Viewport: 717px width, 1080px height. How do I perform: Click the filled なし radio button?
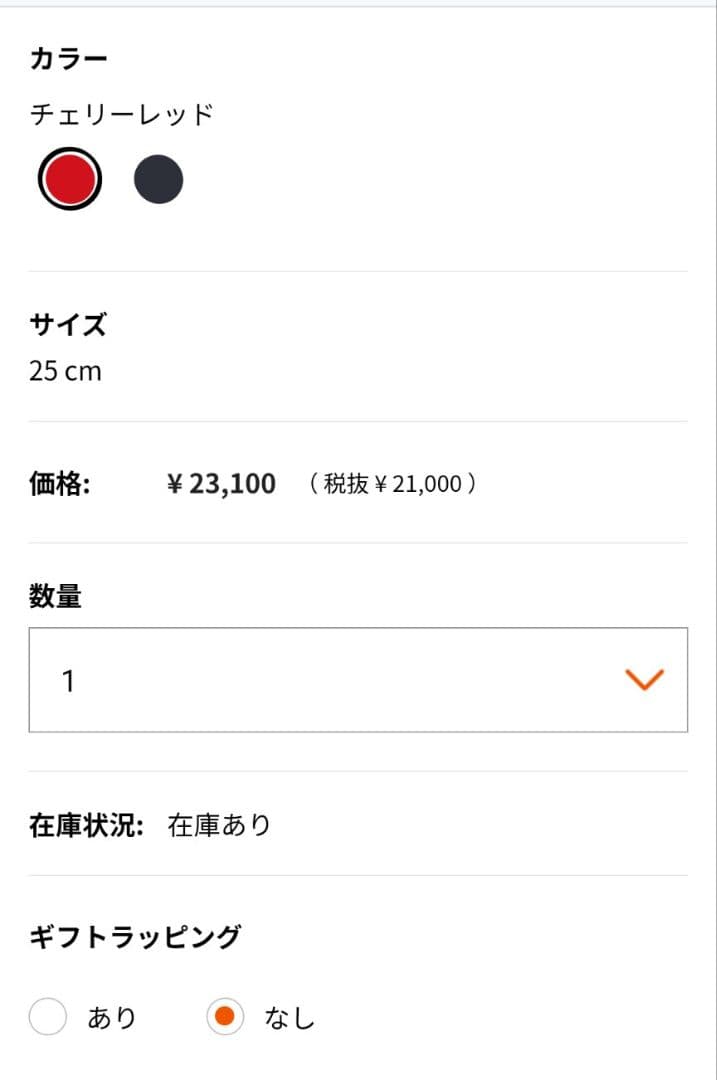[225, 1015]
